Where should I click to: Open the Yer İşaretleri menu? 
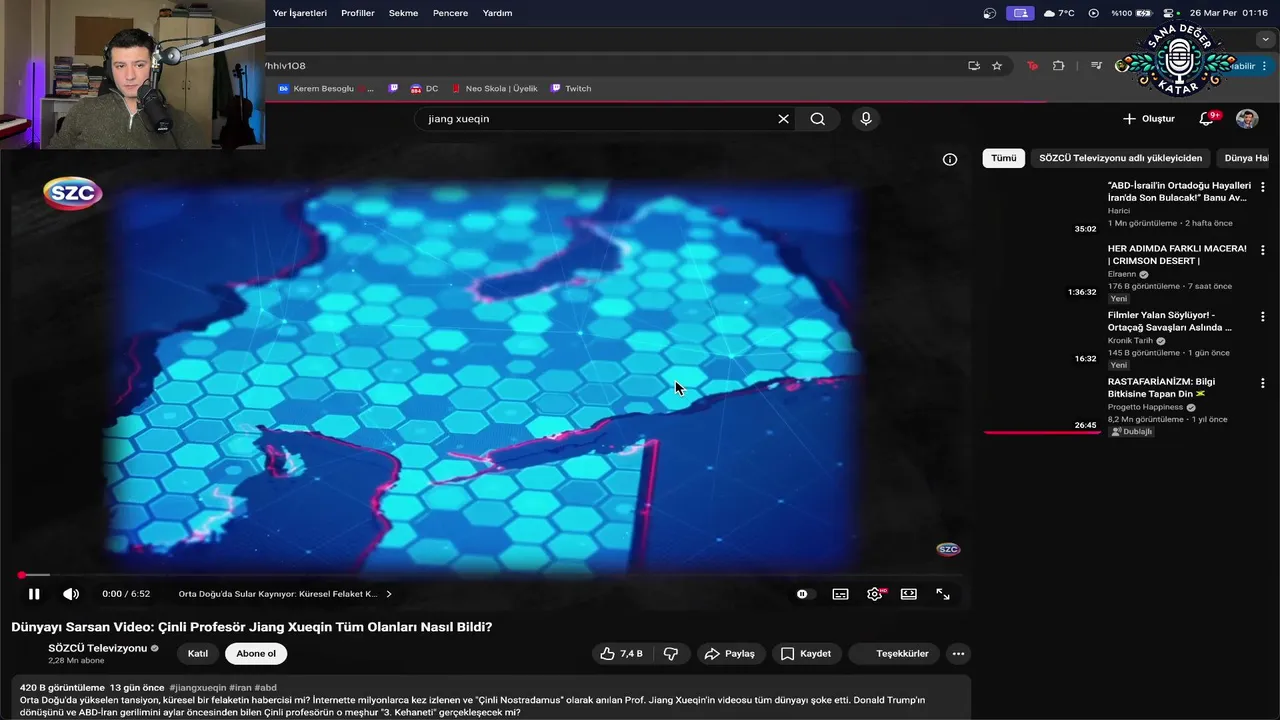pyautogui.click(x=300, y=13)
